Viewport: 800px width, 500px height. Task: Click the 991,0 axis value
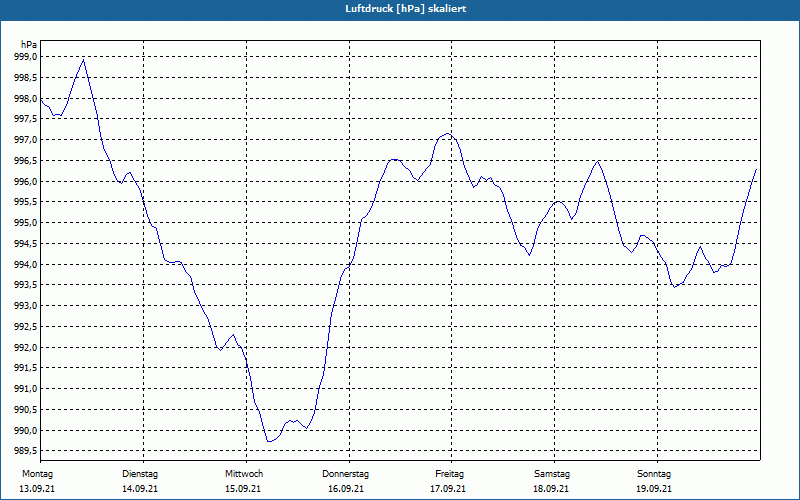tap(26, 389)
